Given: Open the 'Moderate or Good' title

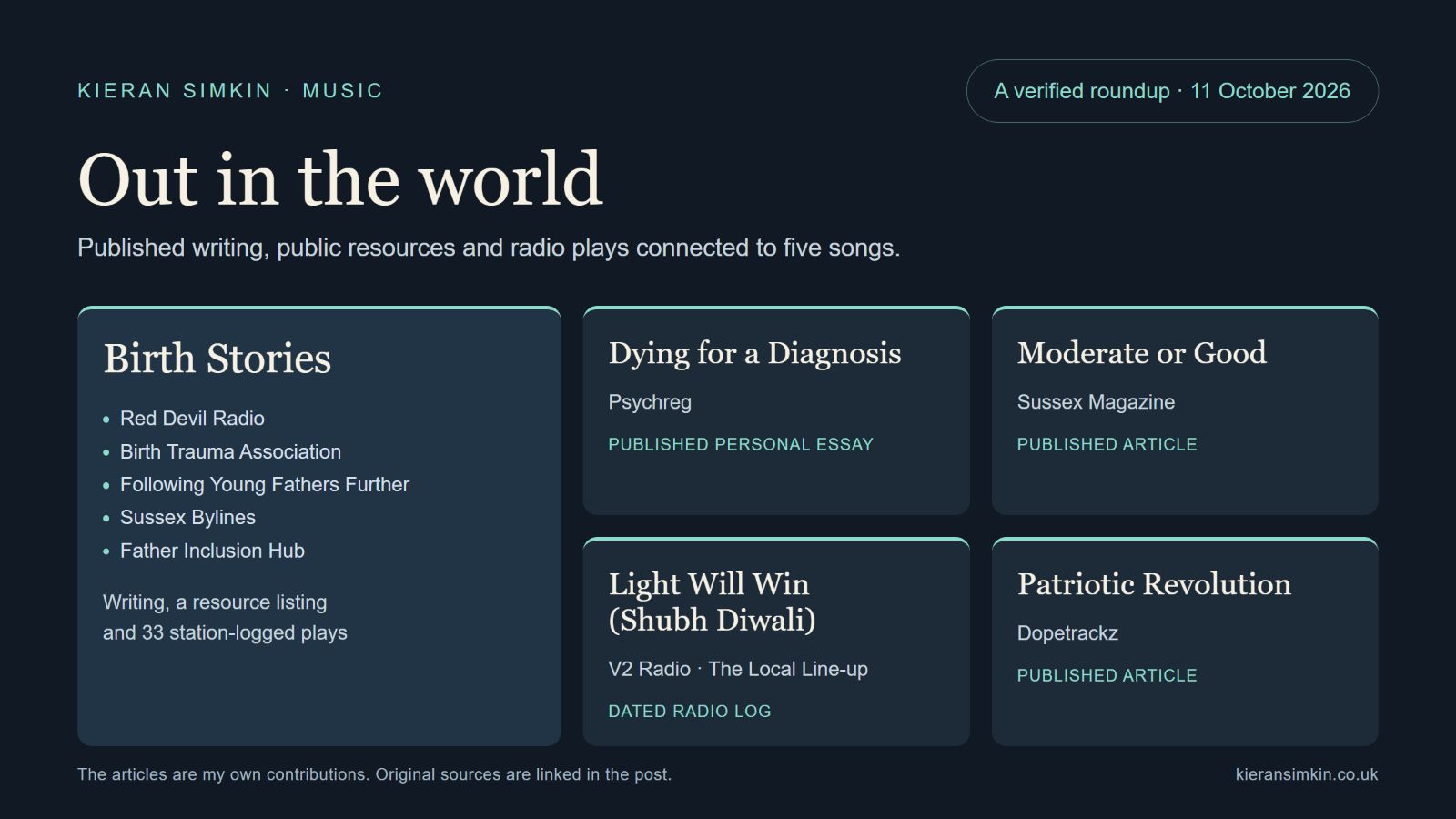Looking at the screenshot, I should pyautogui.click(x=1142, y=353).
